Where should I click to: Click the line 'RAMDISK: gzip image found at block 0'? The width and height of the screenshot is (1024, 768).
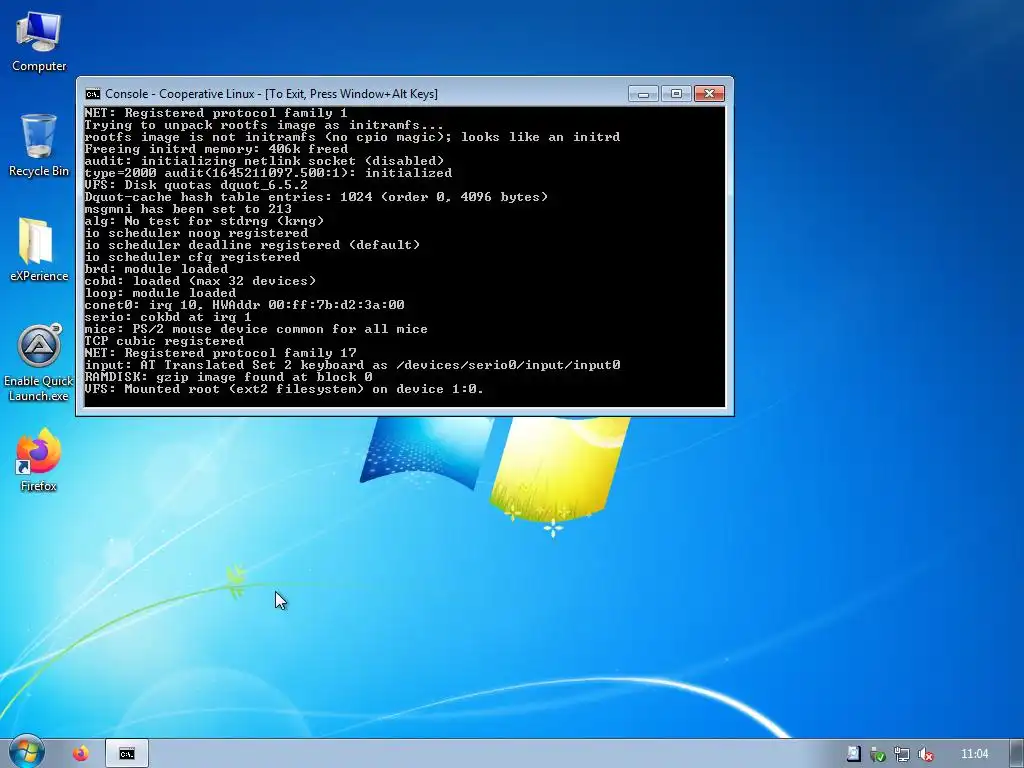click(x=228, y=377)
